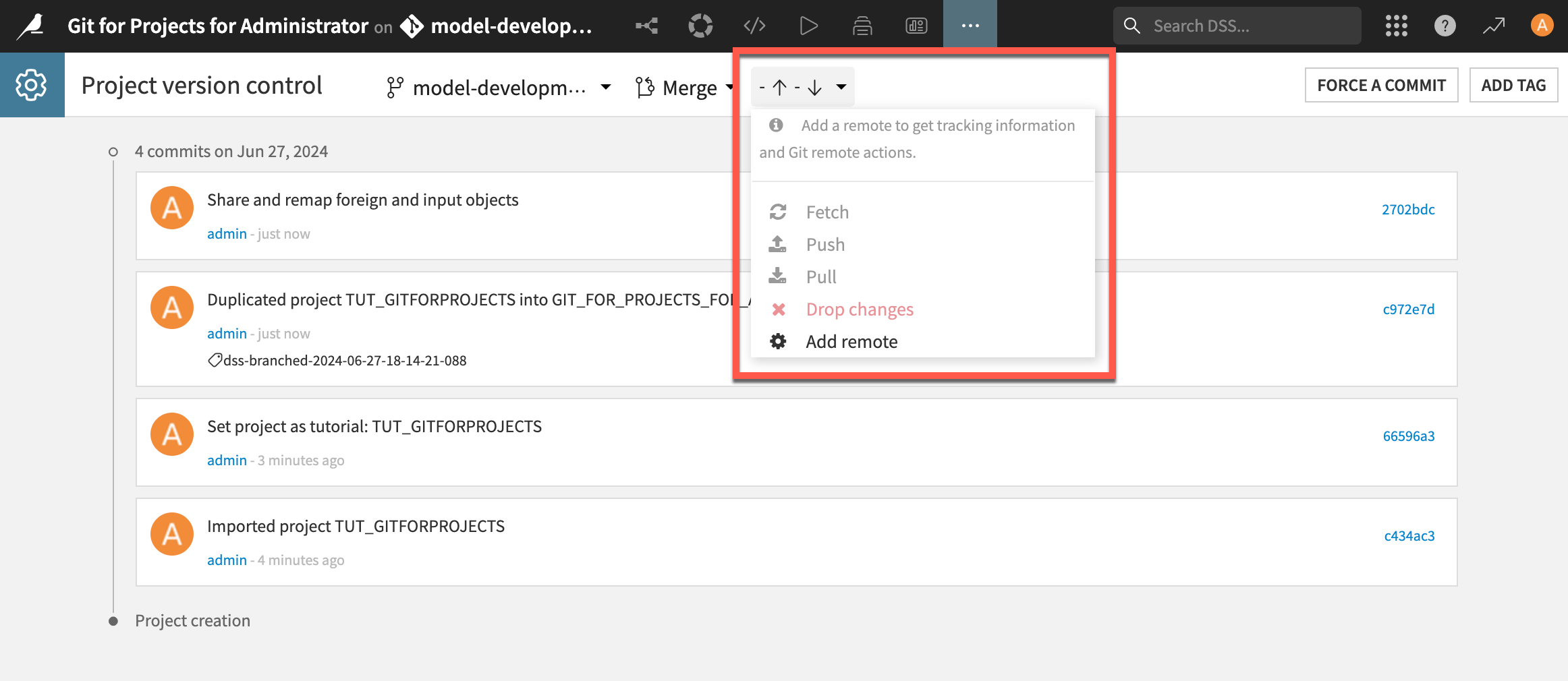Open the jobs play icon

(808, 25)
